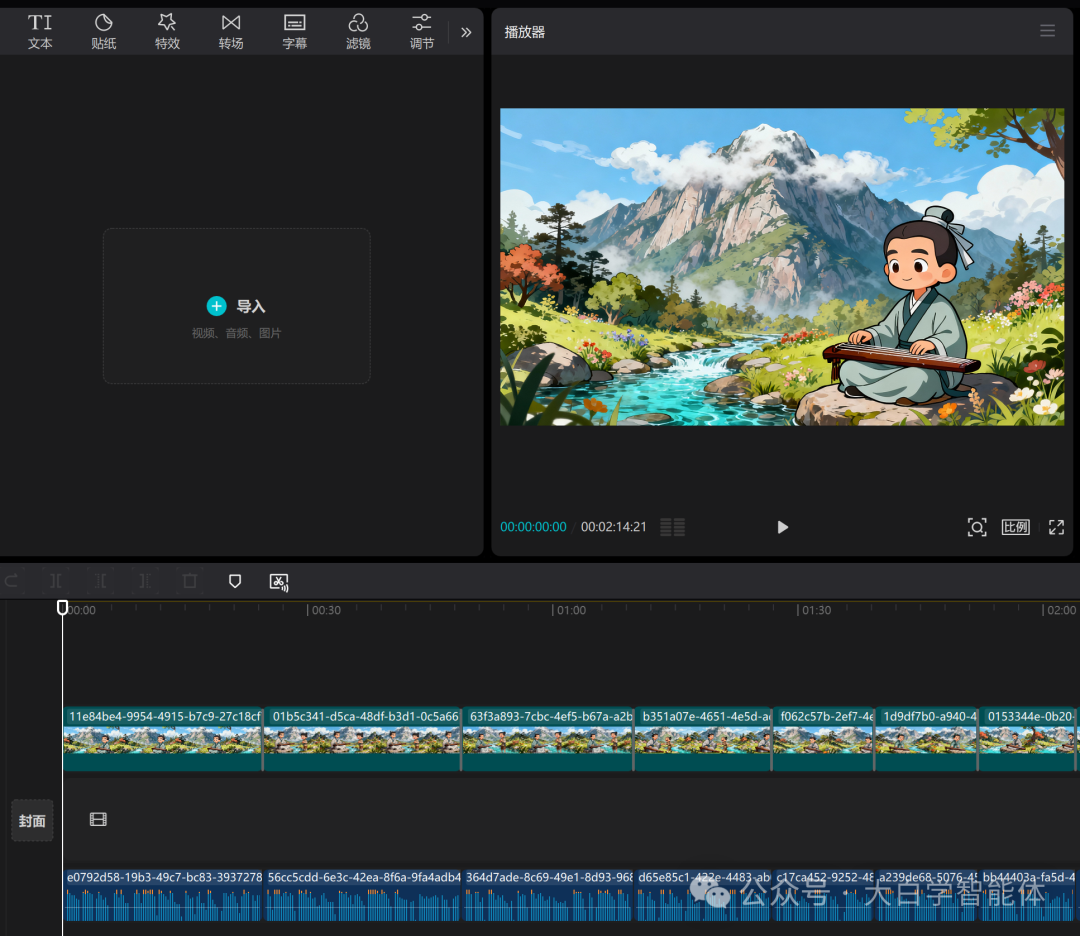Select video clip 01b5c341-d5ca-48df
The image size is (1080, 936).
362,739
